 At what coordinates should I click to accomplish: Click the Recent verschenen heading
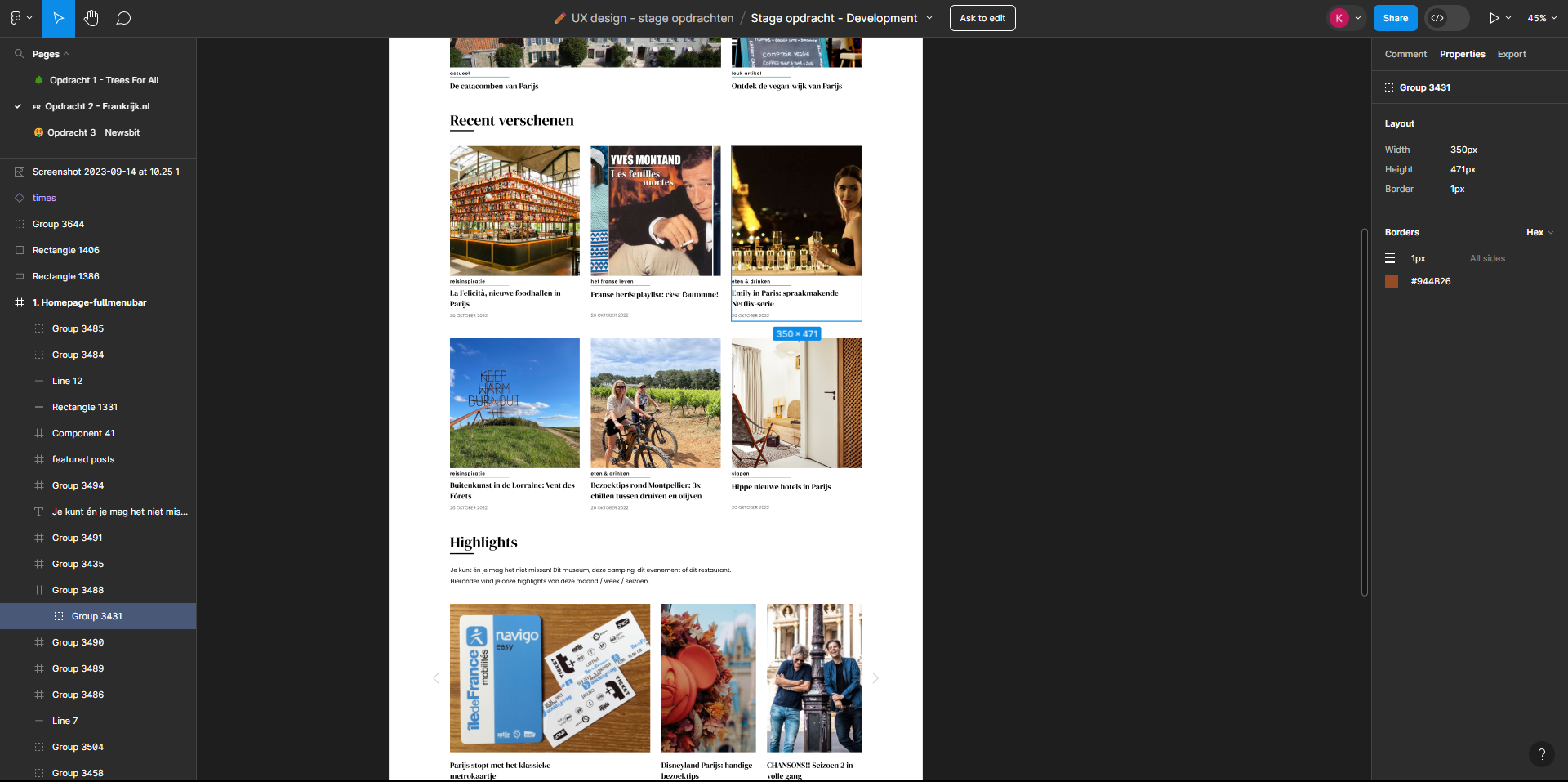click(x=512, y=121)
